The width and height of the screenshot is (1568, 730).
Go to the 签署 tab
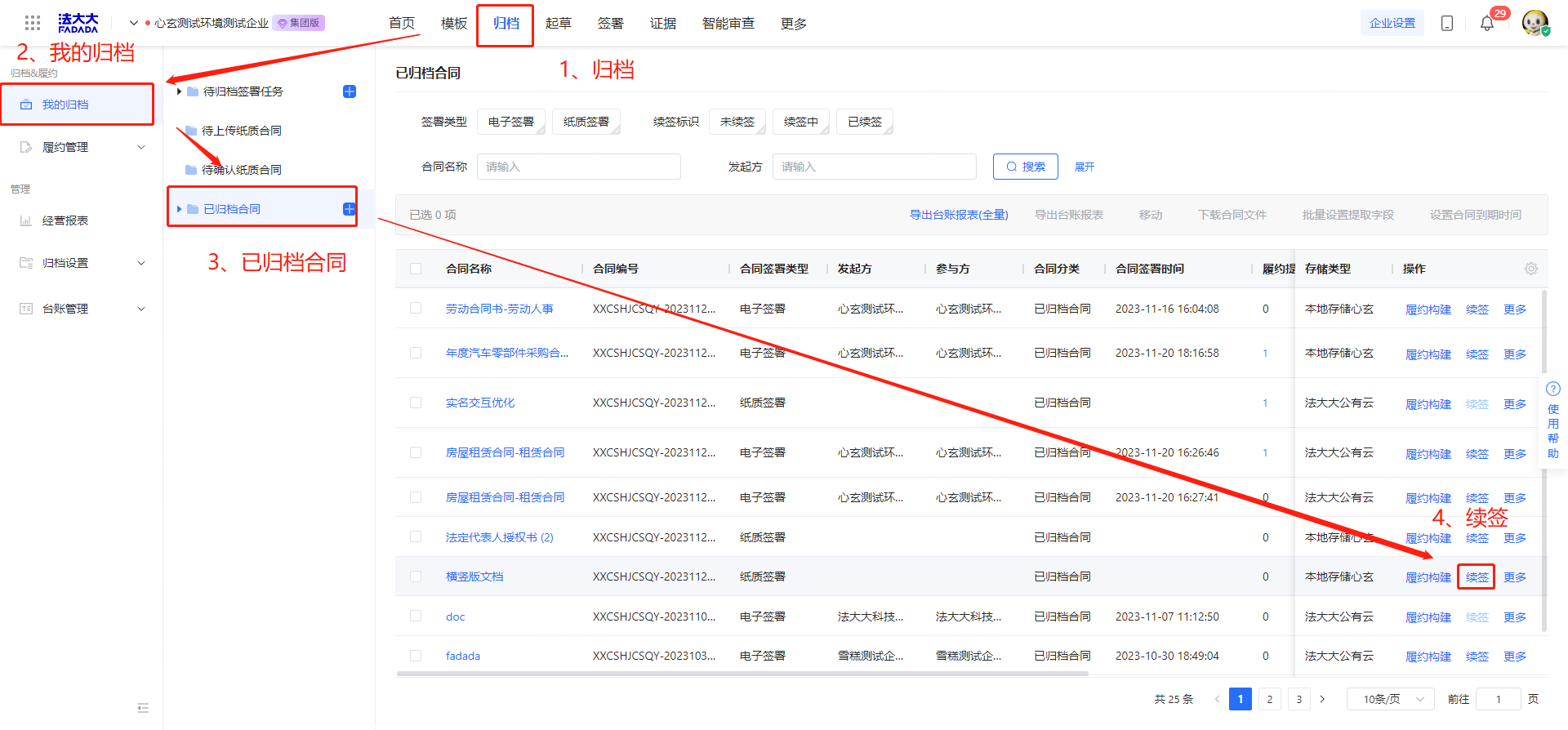click(611, 24)
